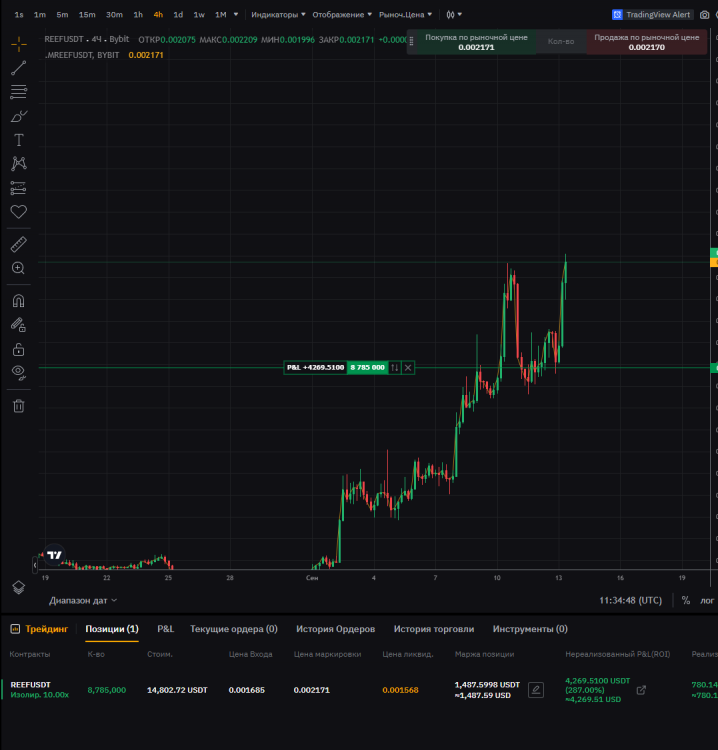The image size is (718, 750).
Task: Select the brush drawing tool
Action: (x=18, y=116)
